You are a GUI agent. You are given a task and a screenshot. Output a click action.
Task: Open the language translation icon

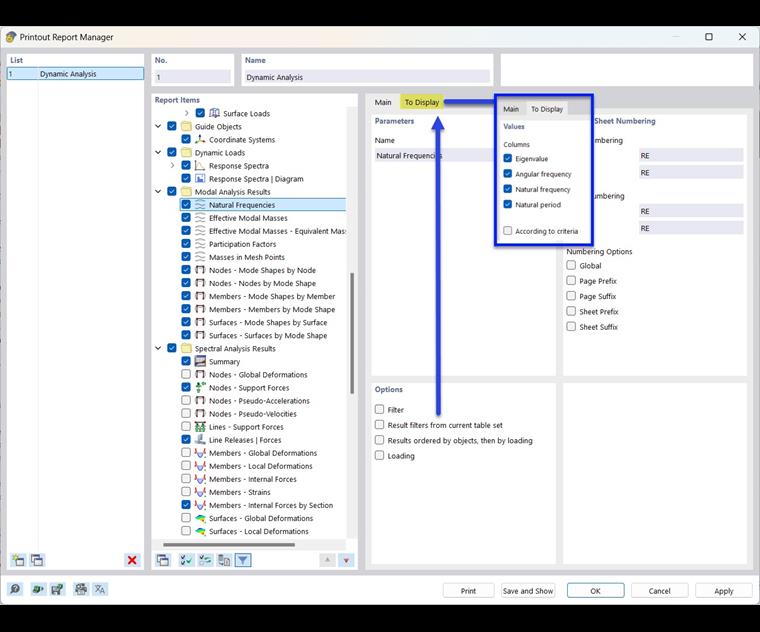tap(100, 589)
